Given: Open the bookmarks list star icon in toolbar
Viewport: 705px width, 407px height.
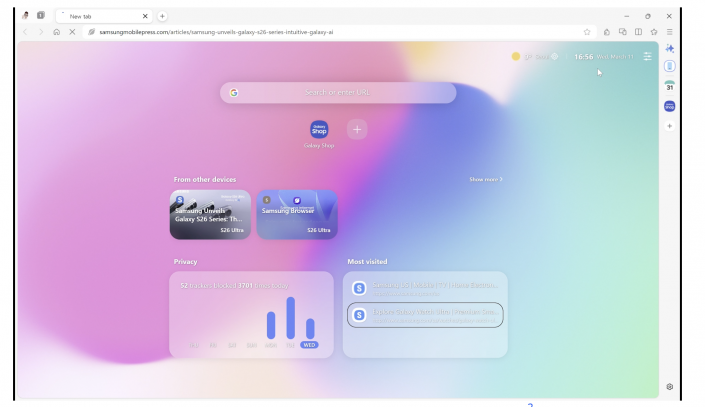Looking at the screenshot, I should coord(654,32).
